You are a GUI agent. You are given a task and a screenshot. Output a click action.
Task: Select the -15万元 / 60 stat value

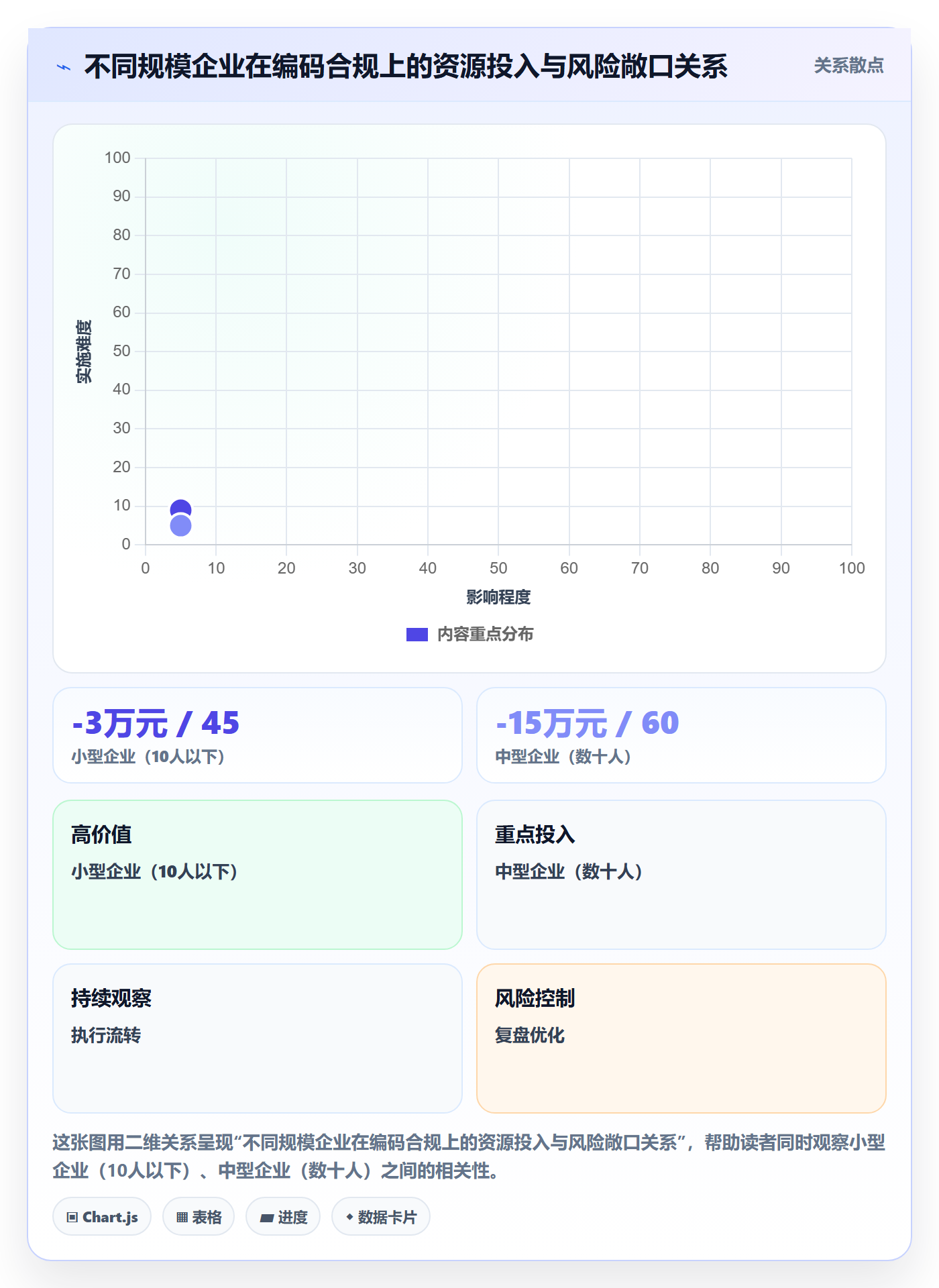click(587, 723)
